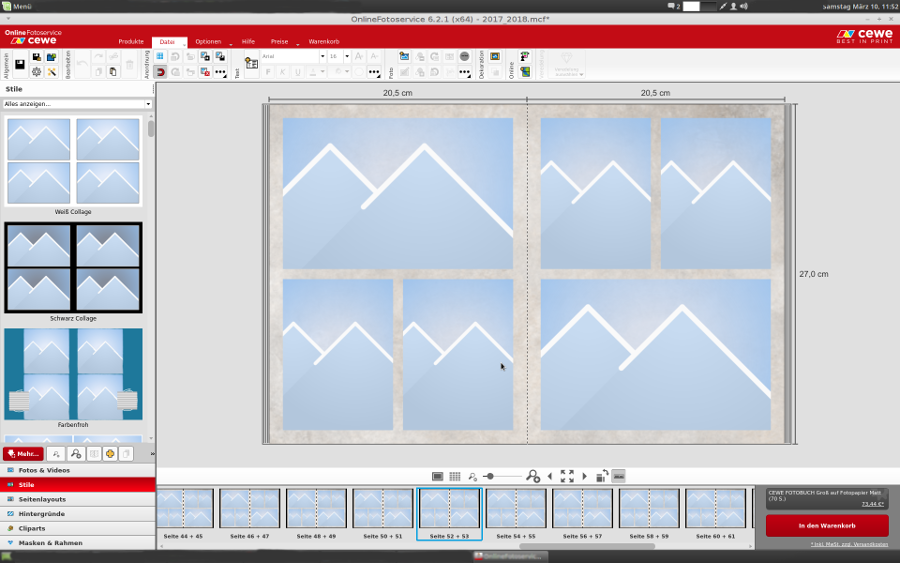Open the Optionen menu
Viewport: 900px width, 563px height.
pos(208,41)
